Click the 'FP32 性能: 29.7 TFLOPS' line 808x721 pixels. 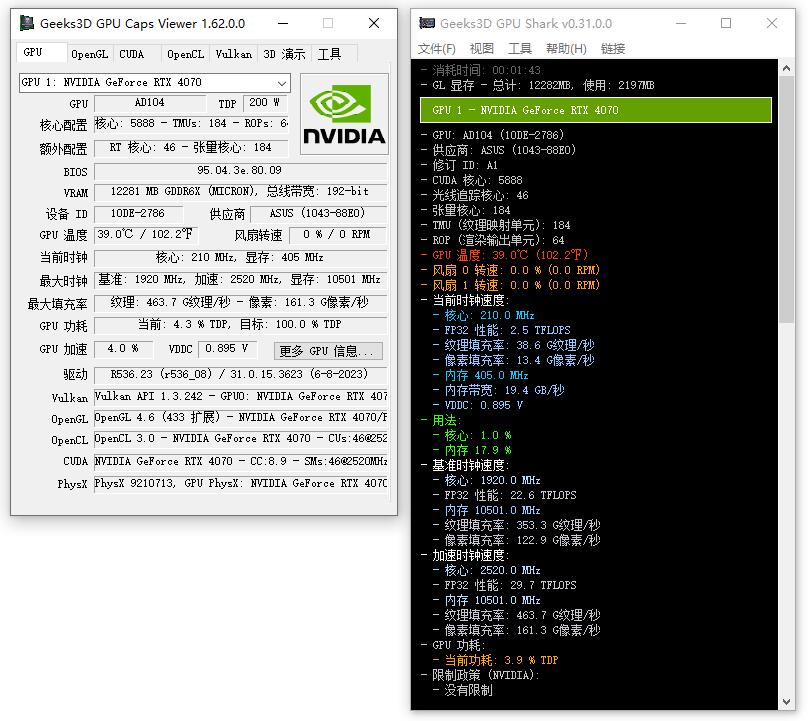coord(505,585)
